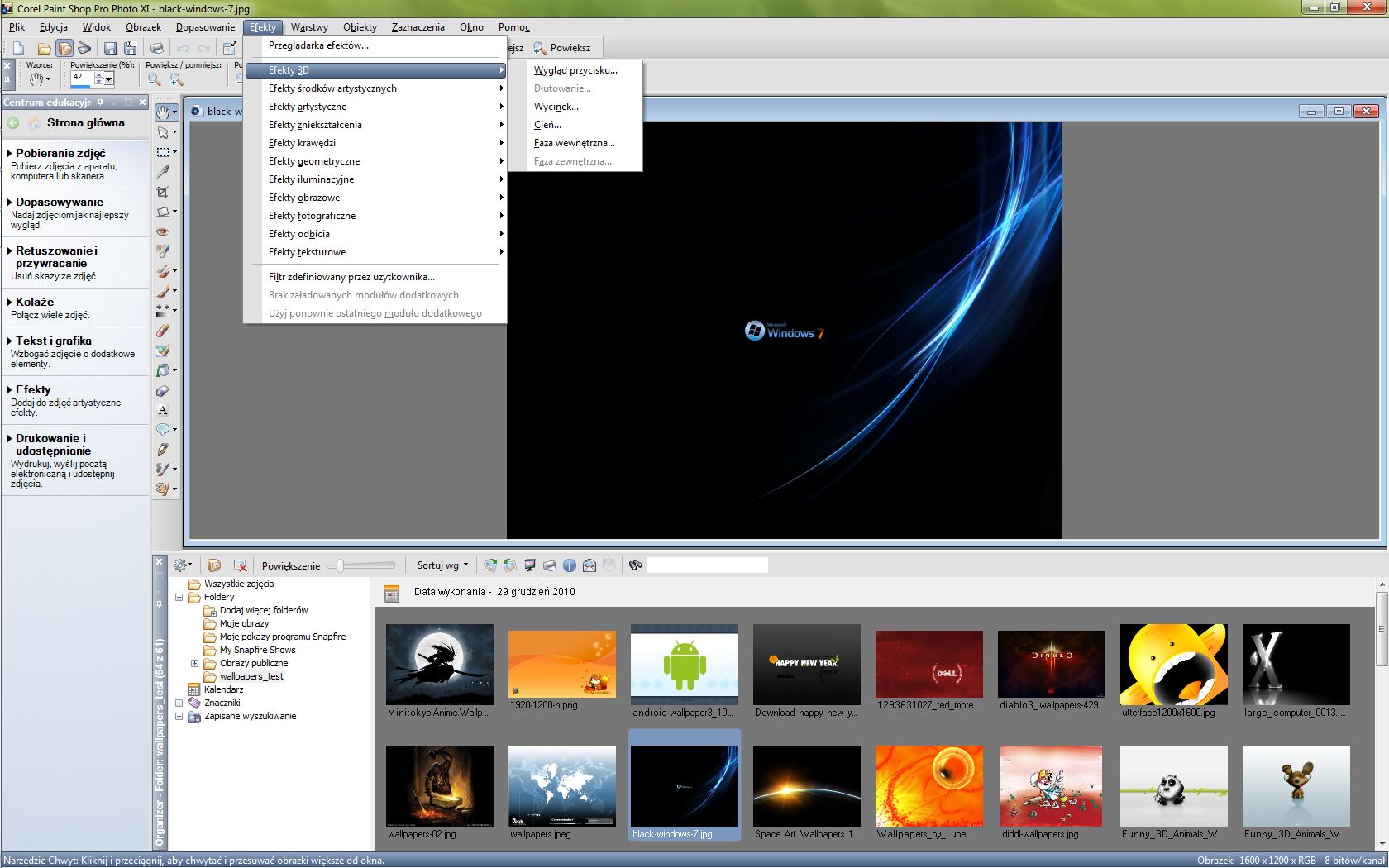Select the Red Eye tool
The height and width of the screenshot is (868, 1389).
[x=164, y=231]
